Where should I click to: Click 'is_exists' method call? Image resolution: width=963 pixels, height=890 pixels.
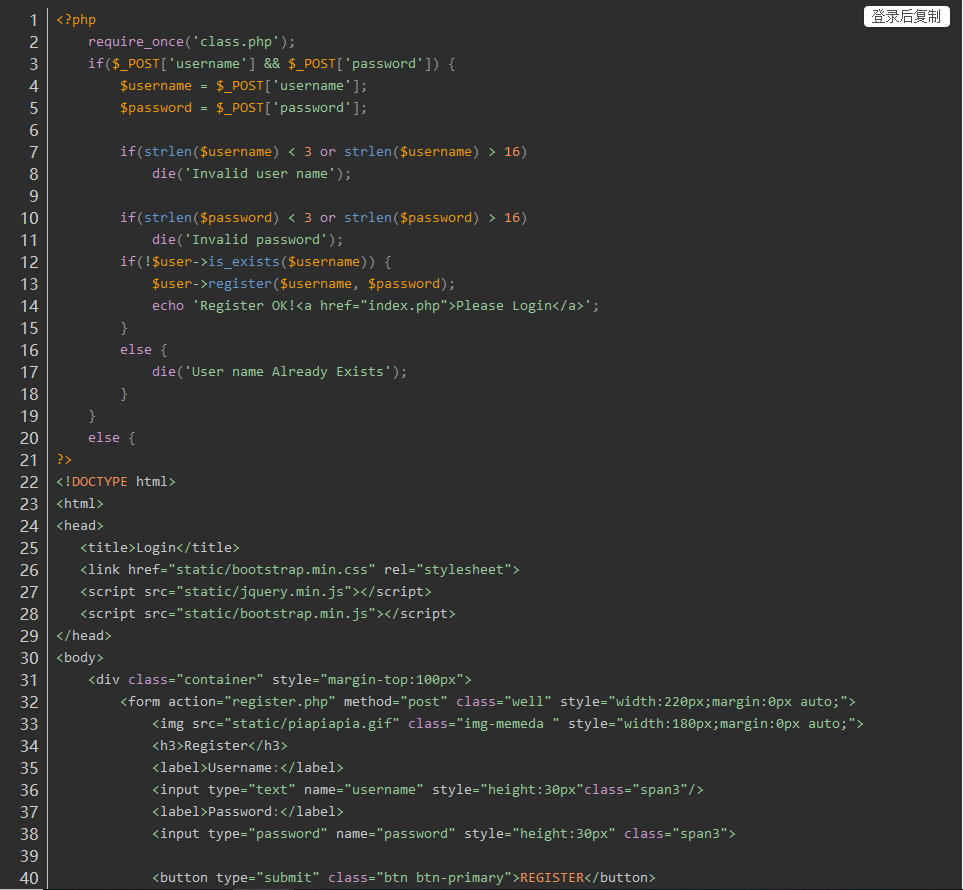(244, 262)
